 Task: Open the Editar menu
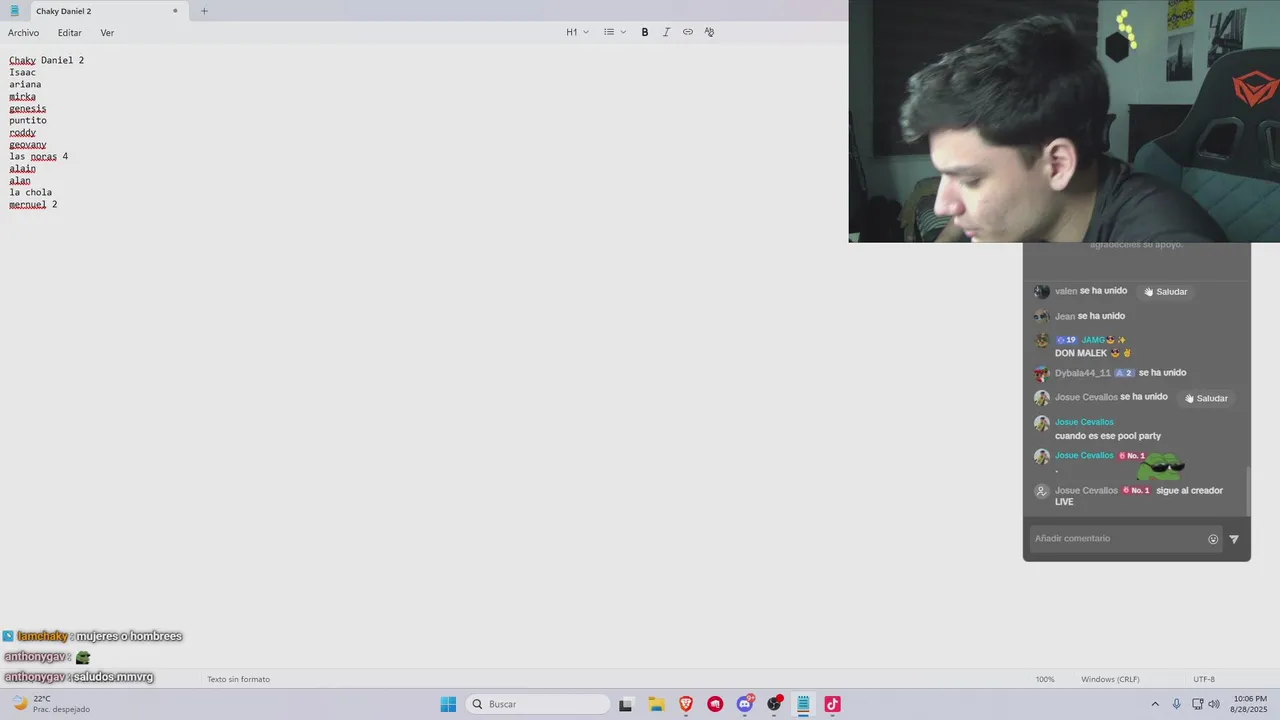(69, 33)
